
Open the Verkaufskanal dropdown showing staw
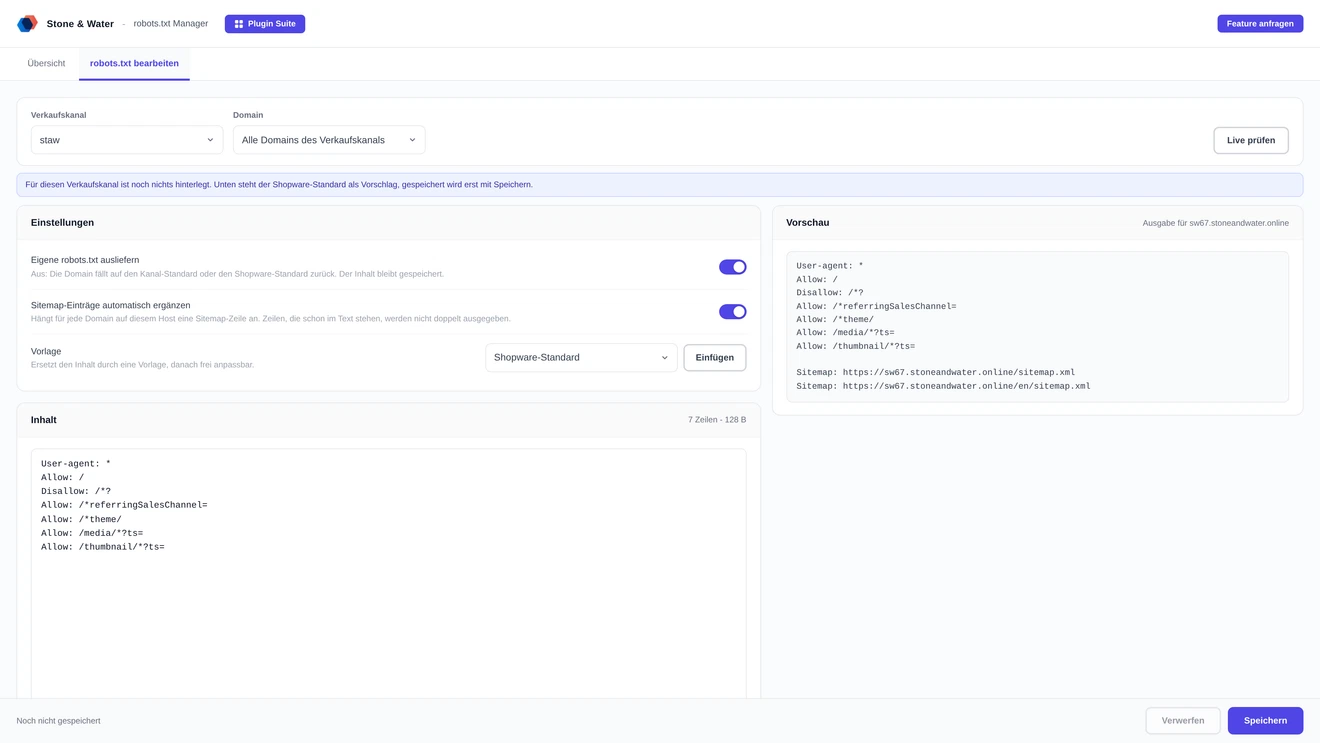click(127, 140)
